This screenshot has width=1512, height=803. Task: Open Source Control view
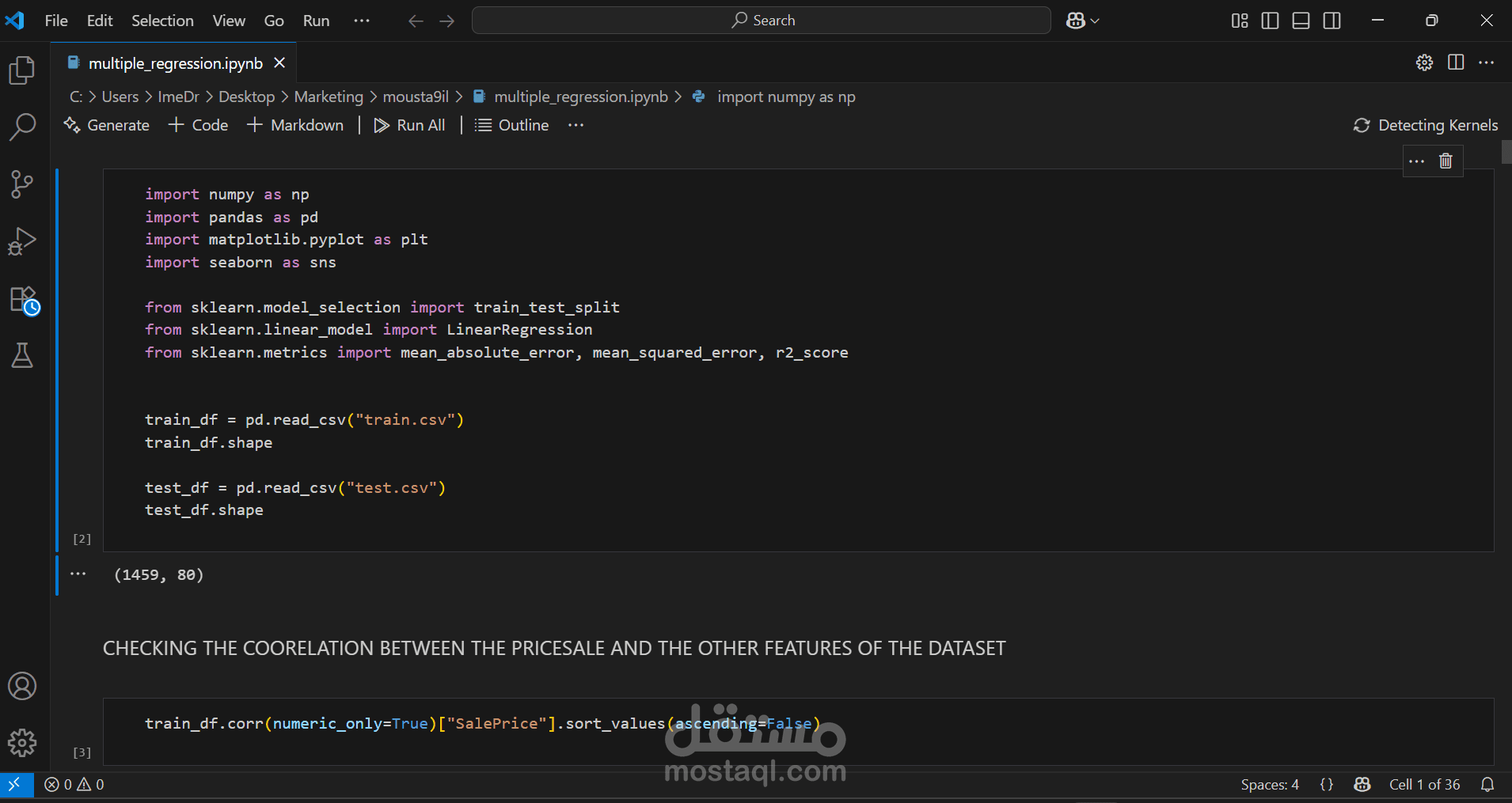[22, 184]
